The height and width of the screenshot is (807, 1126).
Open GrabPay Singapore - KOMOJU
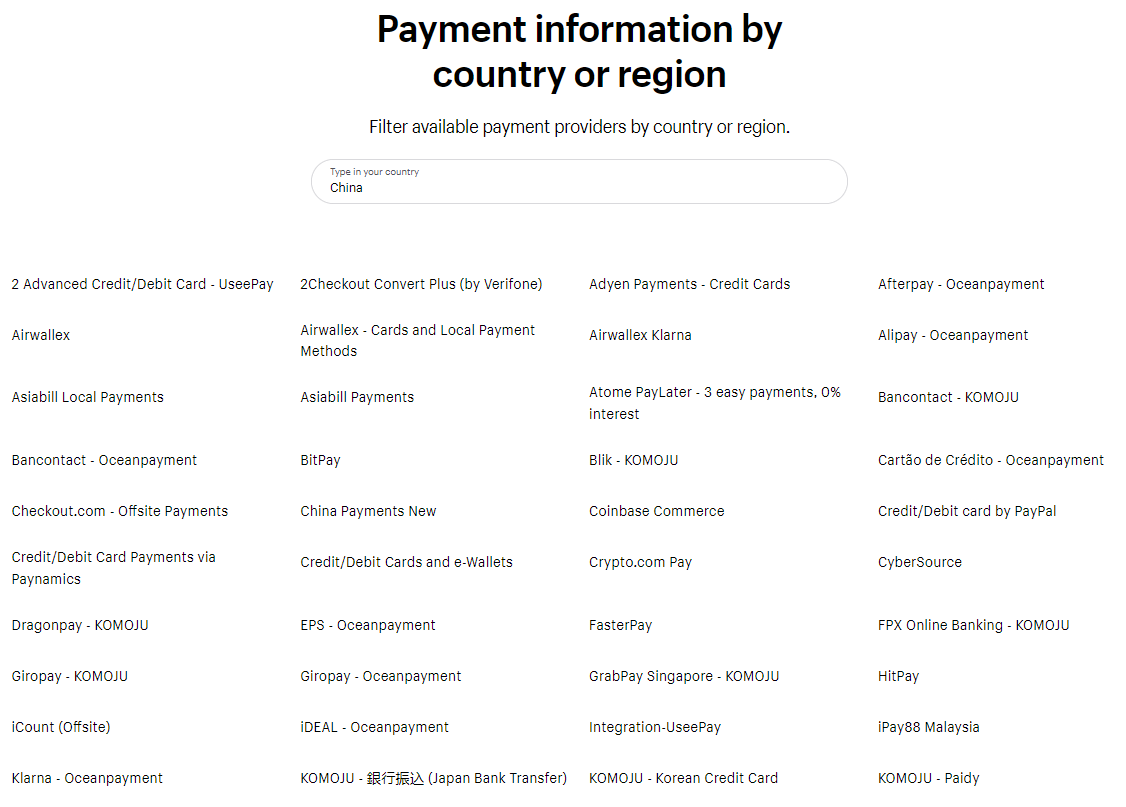tap(683, 676)
